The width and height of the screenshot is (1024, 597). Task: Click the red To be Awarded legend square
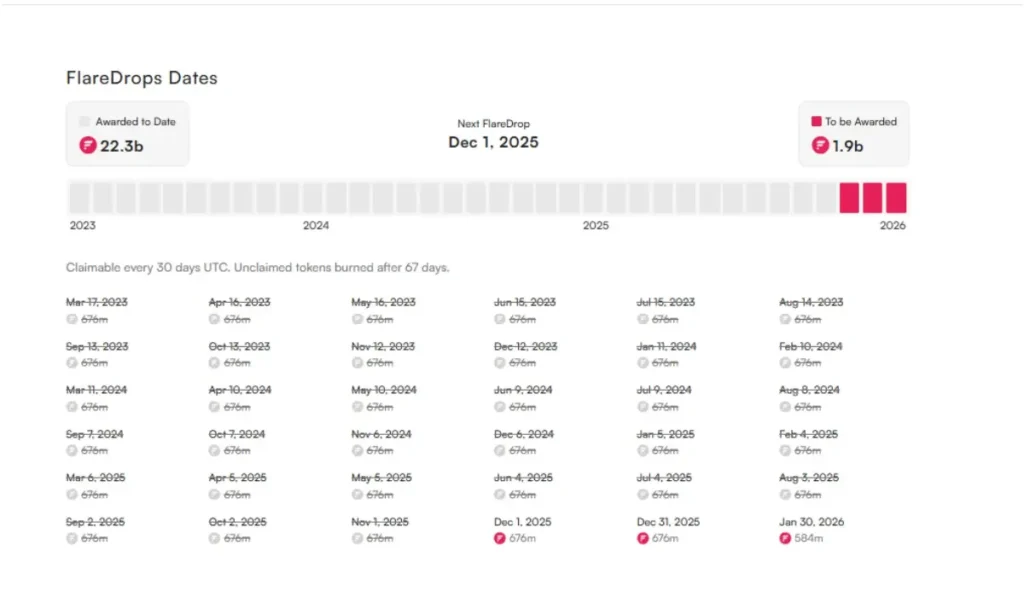click(816, 122)
